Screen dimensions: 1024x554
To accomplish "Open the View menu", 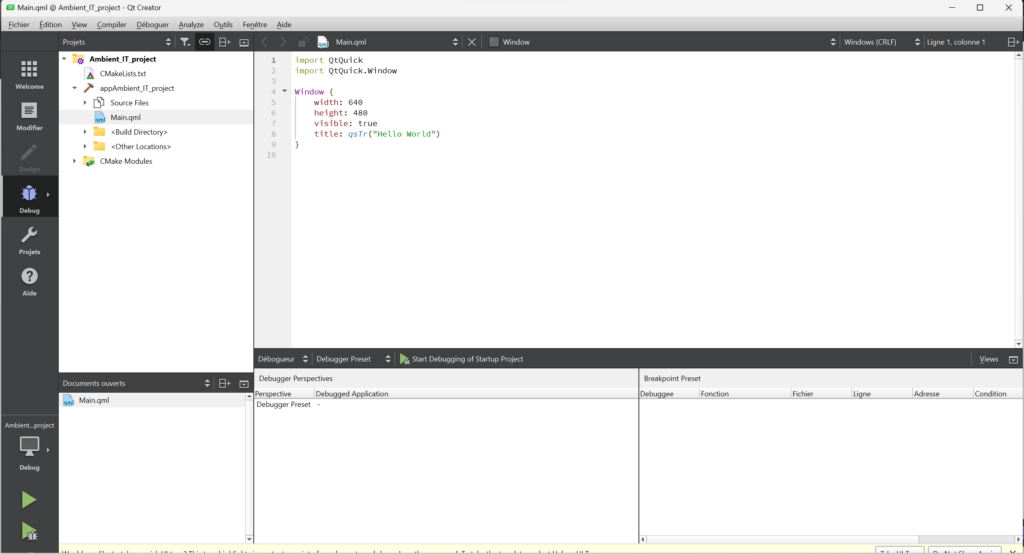I will (x=79, y=24).
